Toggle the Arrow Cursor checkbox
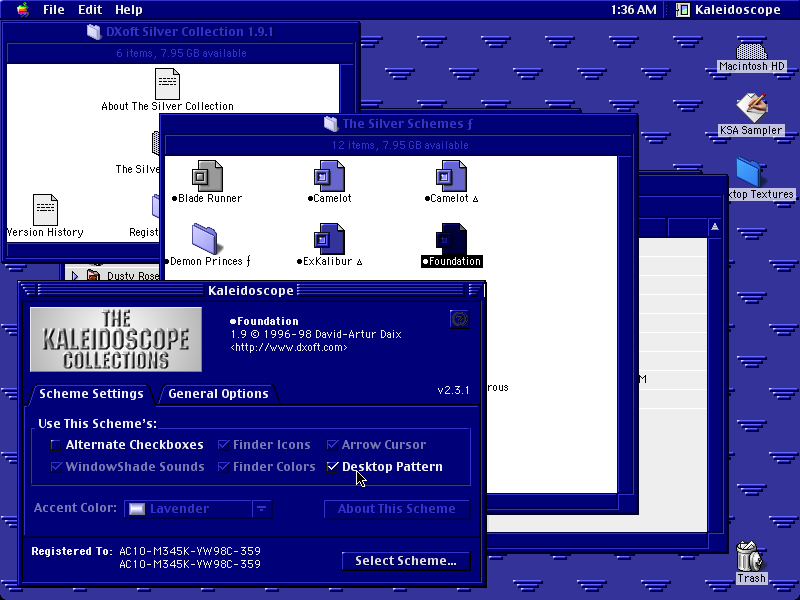Image resolution: width=800 pixels, height=600 pixels. click(333, 445)
